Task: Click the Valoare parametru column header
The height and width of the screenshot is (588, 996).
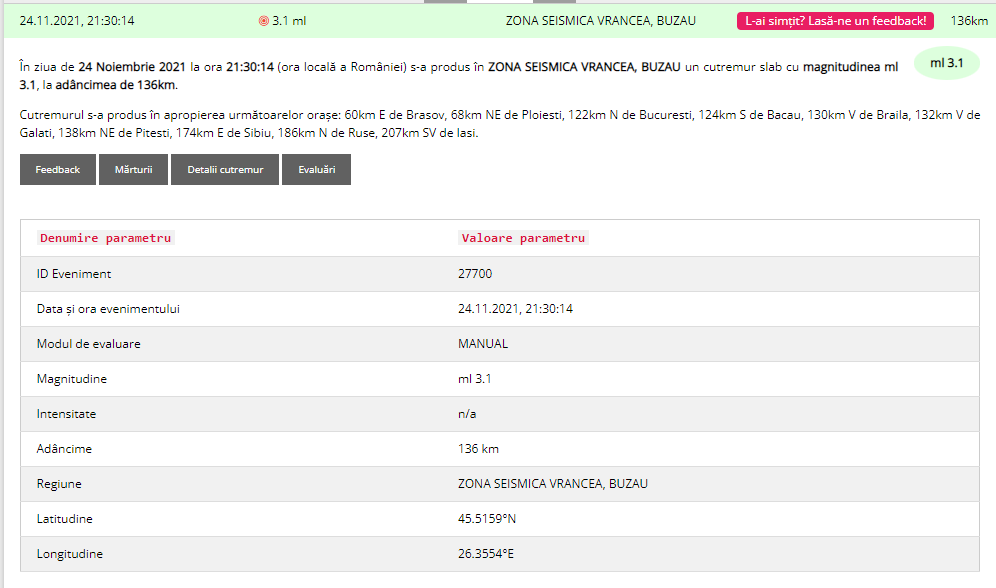Action: 523,238
